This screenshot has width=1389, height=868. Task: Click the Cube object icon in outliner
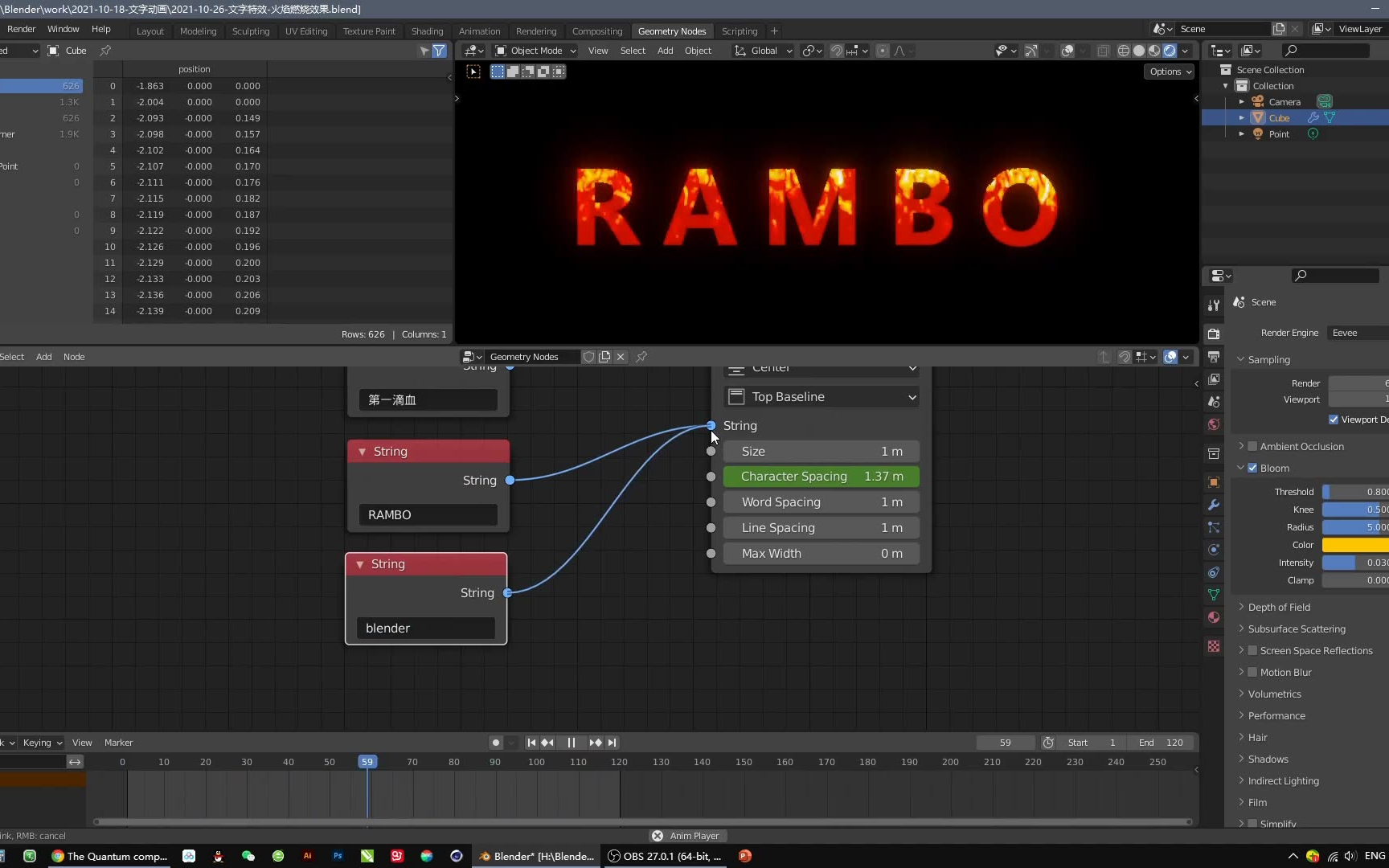coord(1258,117)
